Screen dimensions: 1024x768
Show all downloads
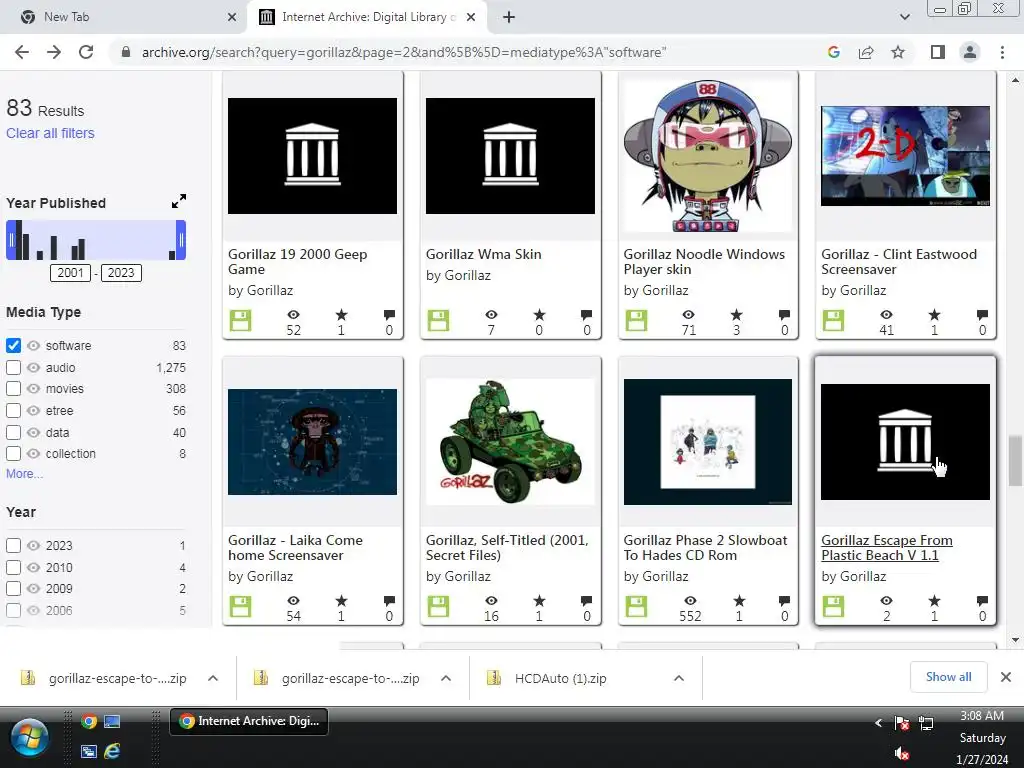948,677
